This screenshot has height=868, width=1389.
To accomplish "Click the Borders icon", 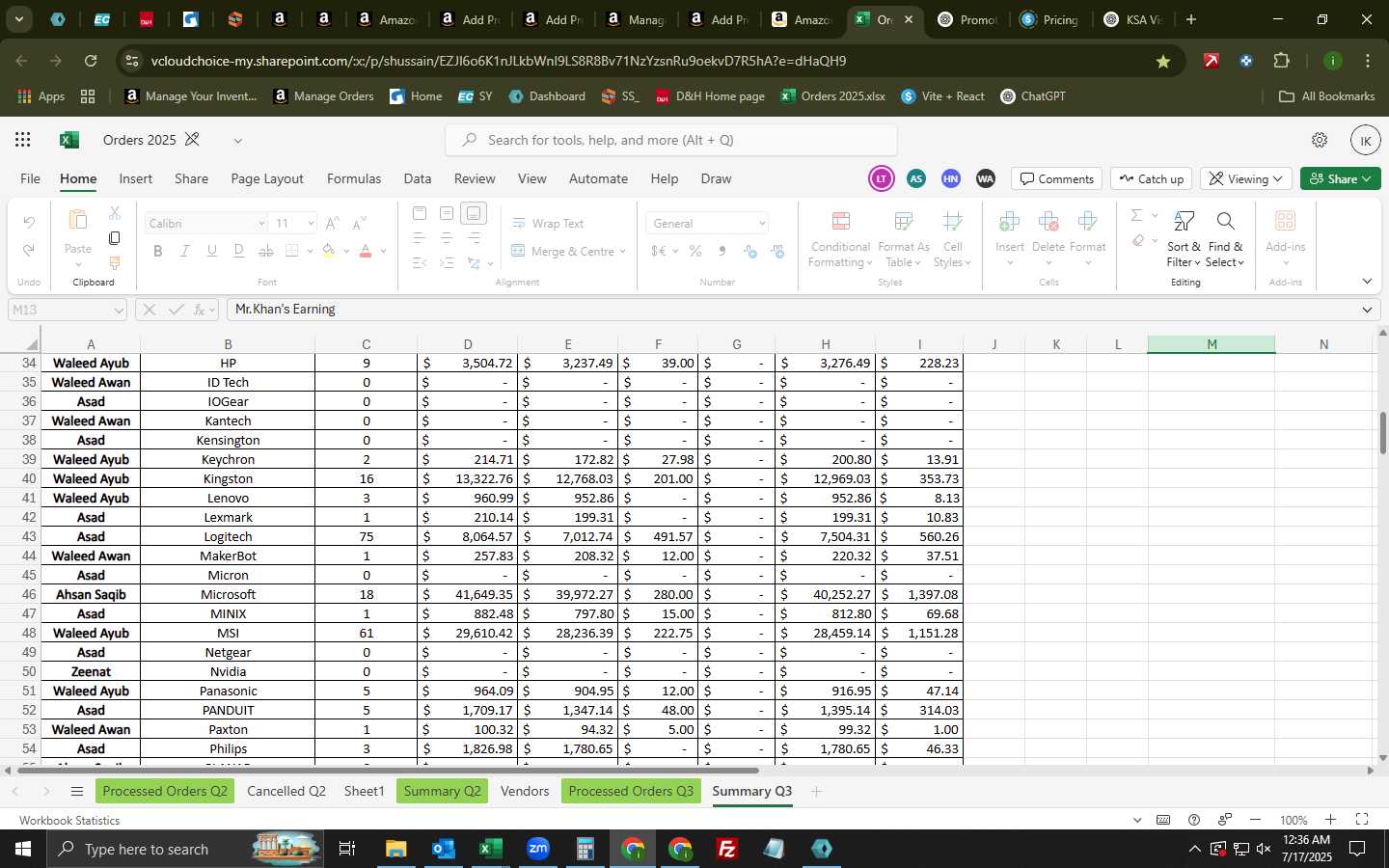I will pyautogui.click(x=292, y=251).
